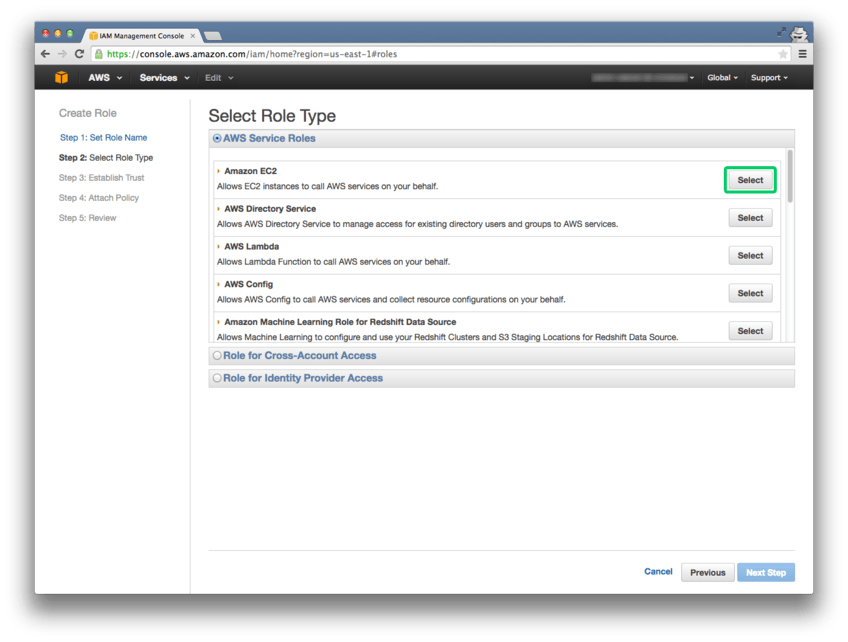Click the Next Step button

pyautogui.click(x=766, y=573)
